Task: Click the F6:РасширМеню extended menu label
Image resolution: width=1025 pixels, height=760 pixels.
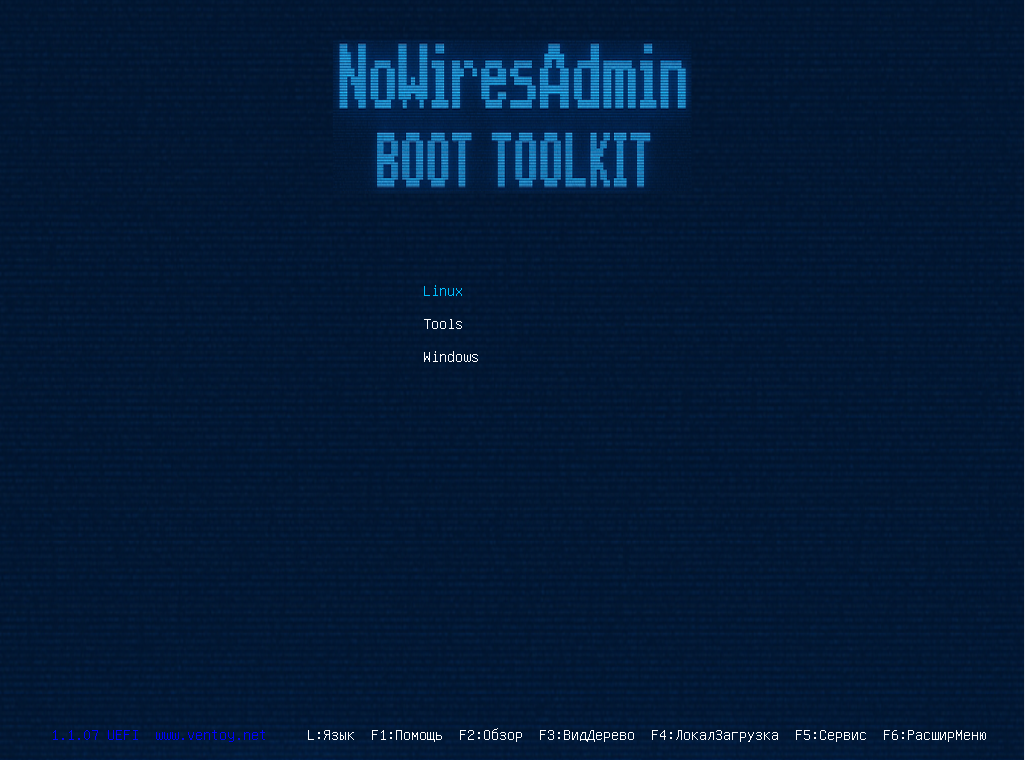Action: tap(934, 735)
